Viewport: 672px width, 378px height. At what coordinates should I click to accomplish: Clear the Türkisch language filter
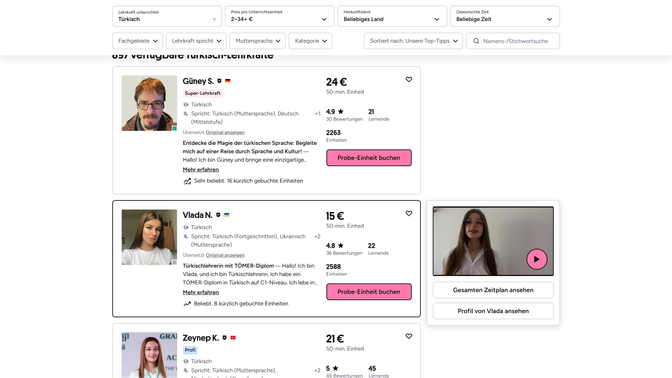[x=214, y=19]
